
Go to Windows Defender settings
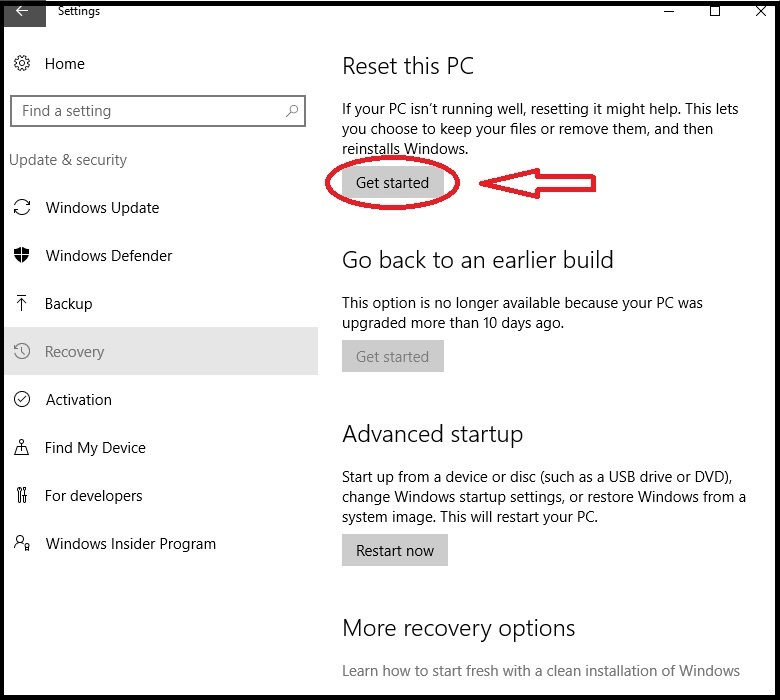pyautogui.click(x=109, y=256)
